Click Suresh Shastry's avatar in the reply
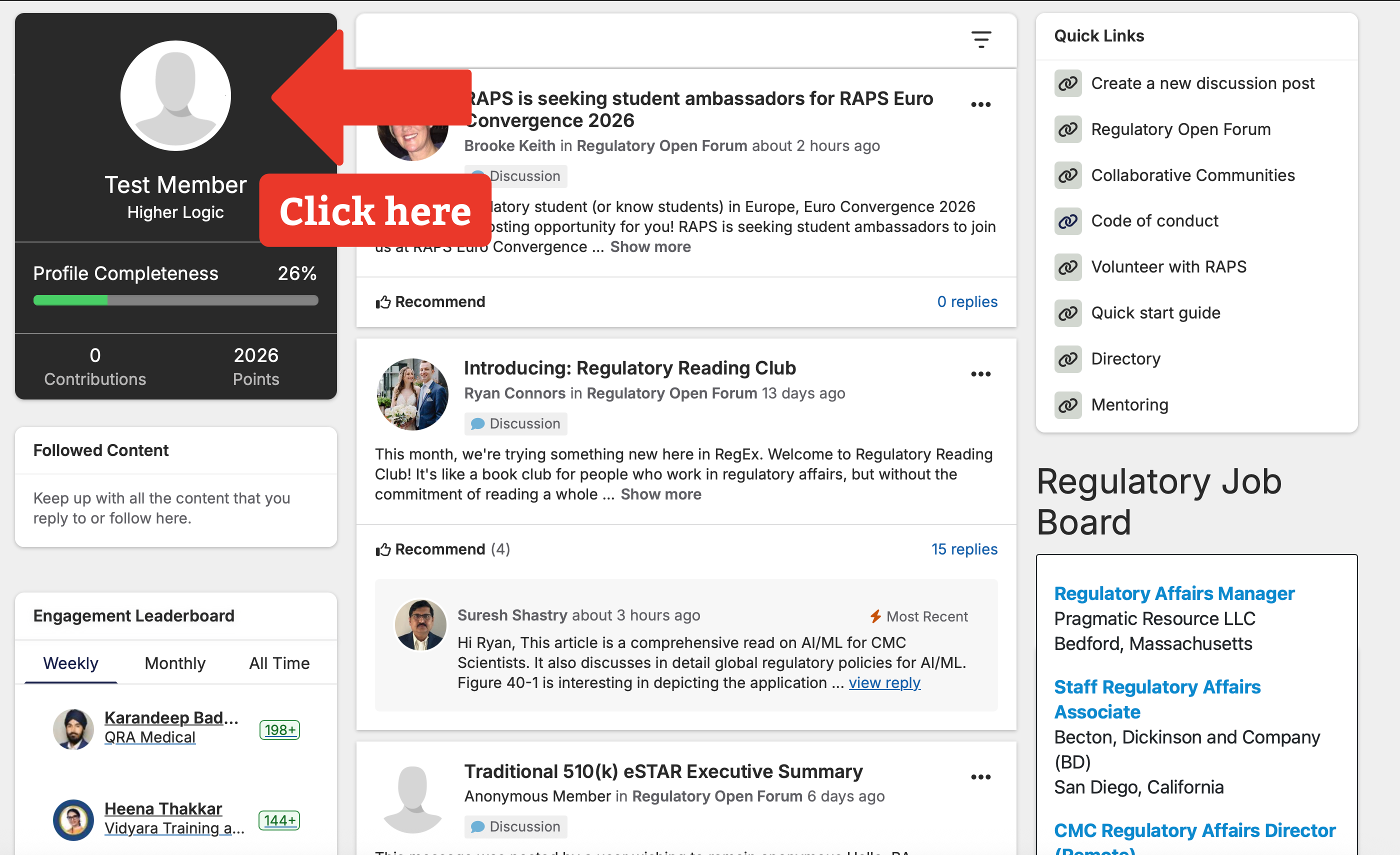This screenshot has height=855, width=1400. coord(420,625)
